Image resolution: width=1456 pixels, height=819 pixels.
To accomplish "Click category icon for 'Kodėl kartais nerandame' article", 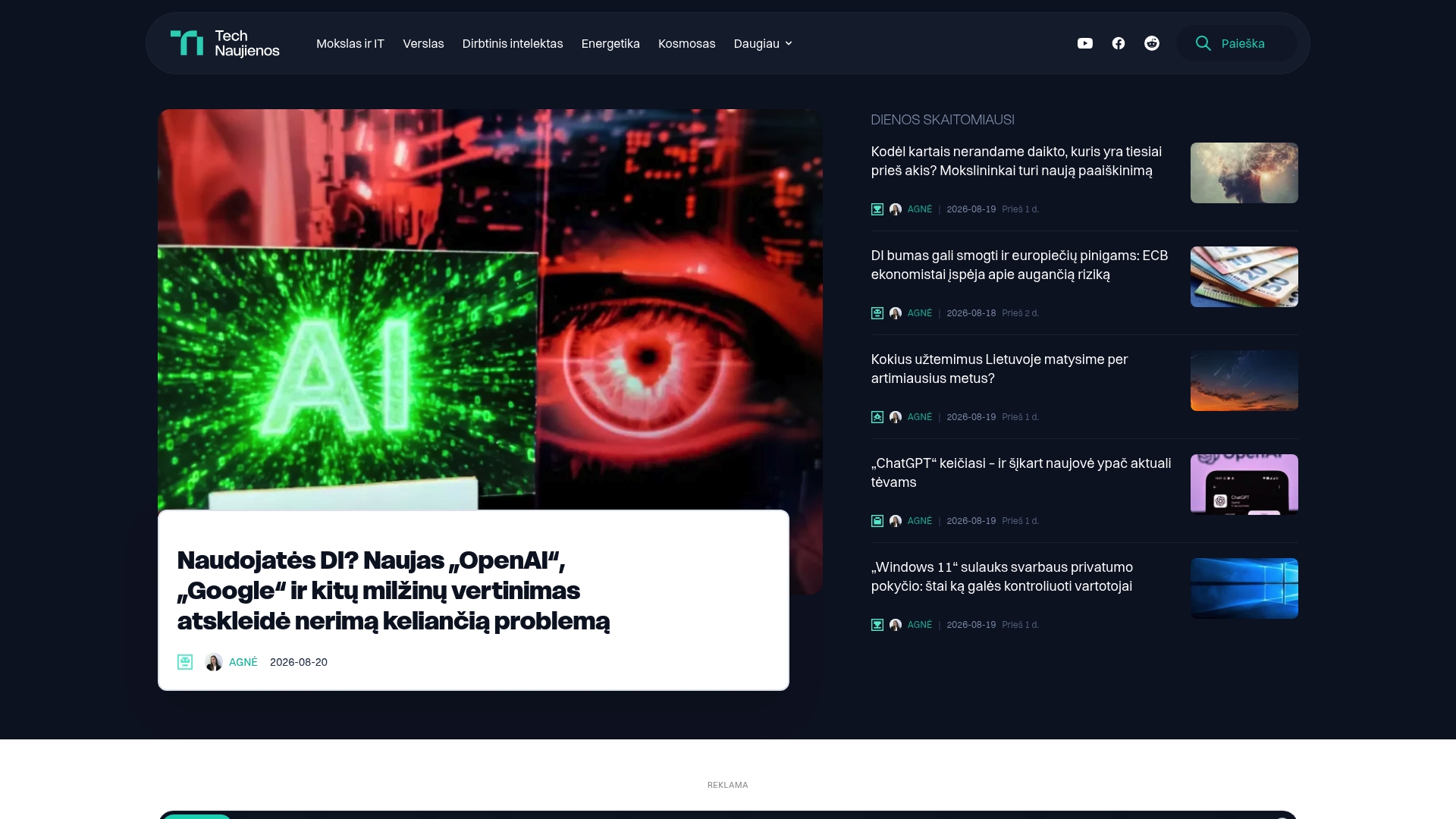I will (x=877, y=209).
